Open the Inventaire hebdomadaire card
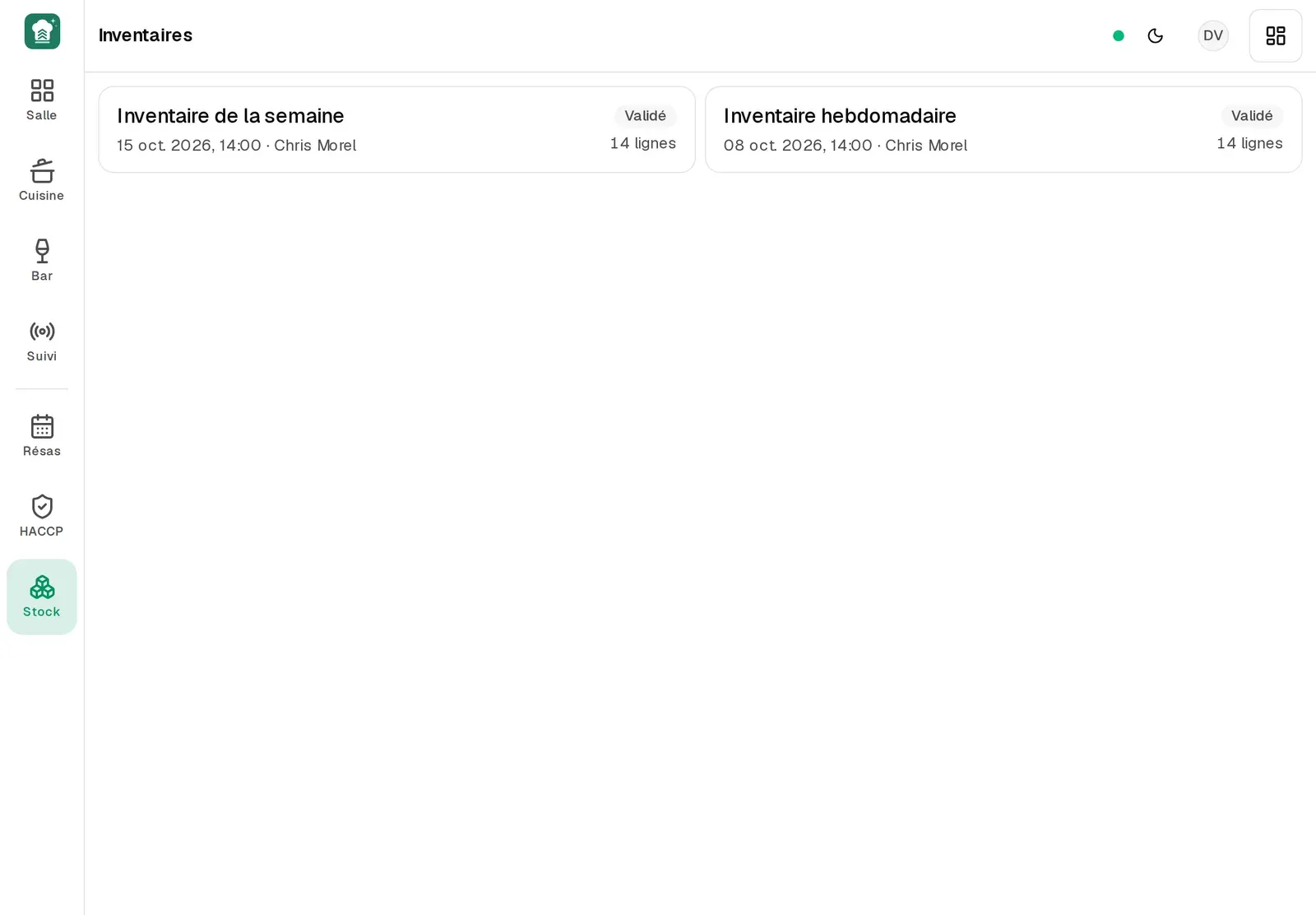Screen dimensions: 1316x915 coord(1003,129)
